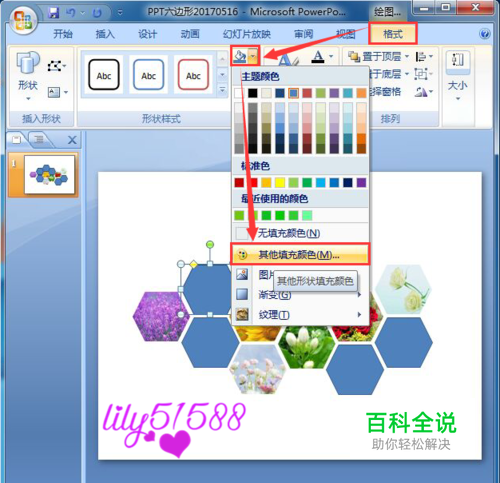Viewport: 500px width, 483px height.
Task: Open the 纹理(T) texture submenu
Action: tap(300, 315)
